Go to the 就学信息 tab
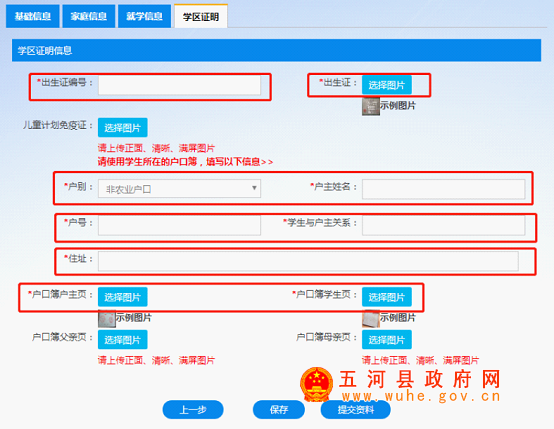Screen dimensions: 554x429 [x=144, y=16]
